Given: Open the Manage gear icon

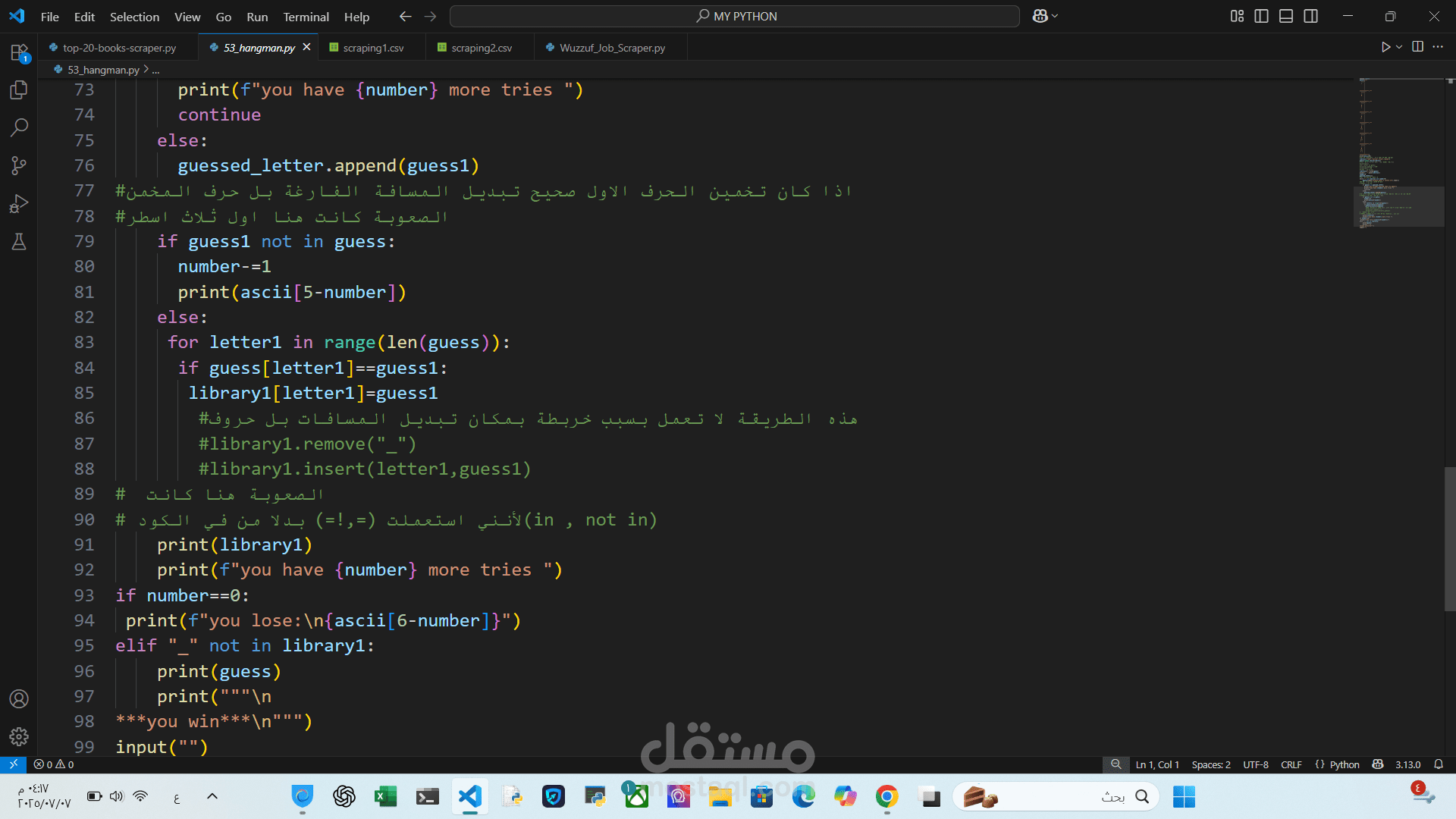Looking at the screenshot, I should pos(19,736).
